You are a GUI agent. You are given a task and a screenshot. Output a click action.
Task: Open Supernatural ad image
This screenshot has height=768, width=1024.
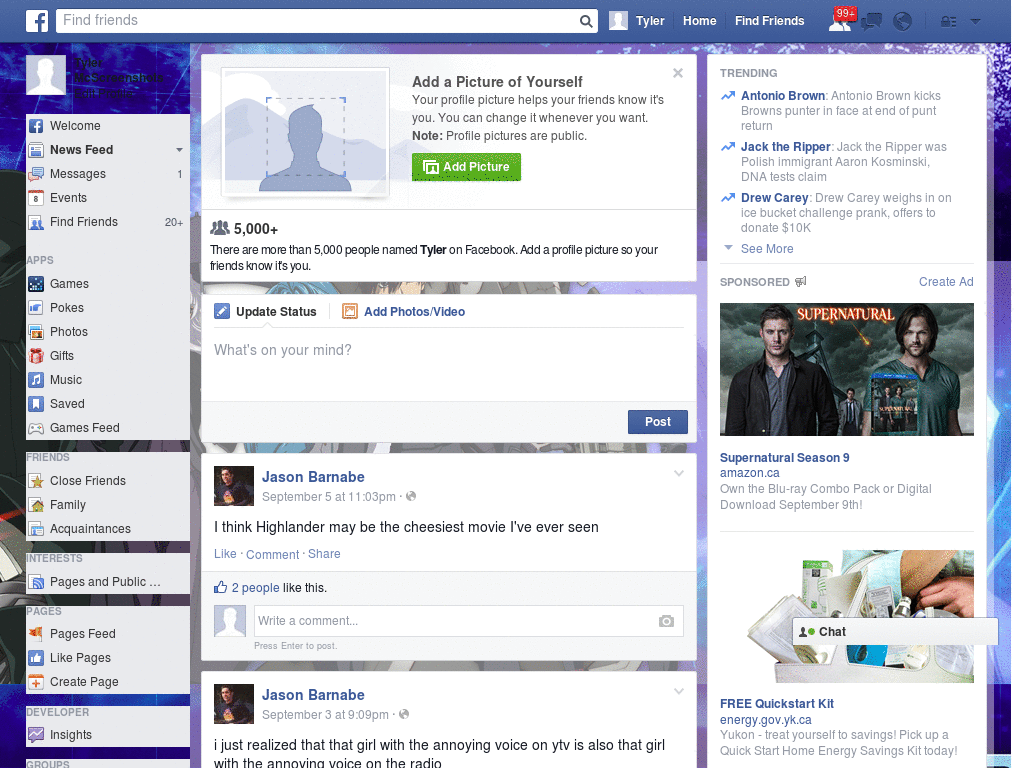coord(846,370)
